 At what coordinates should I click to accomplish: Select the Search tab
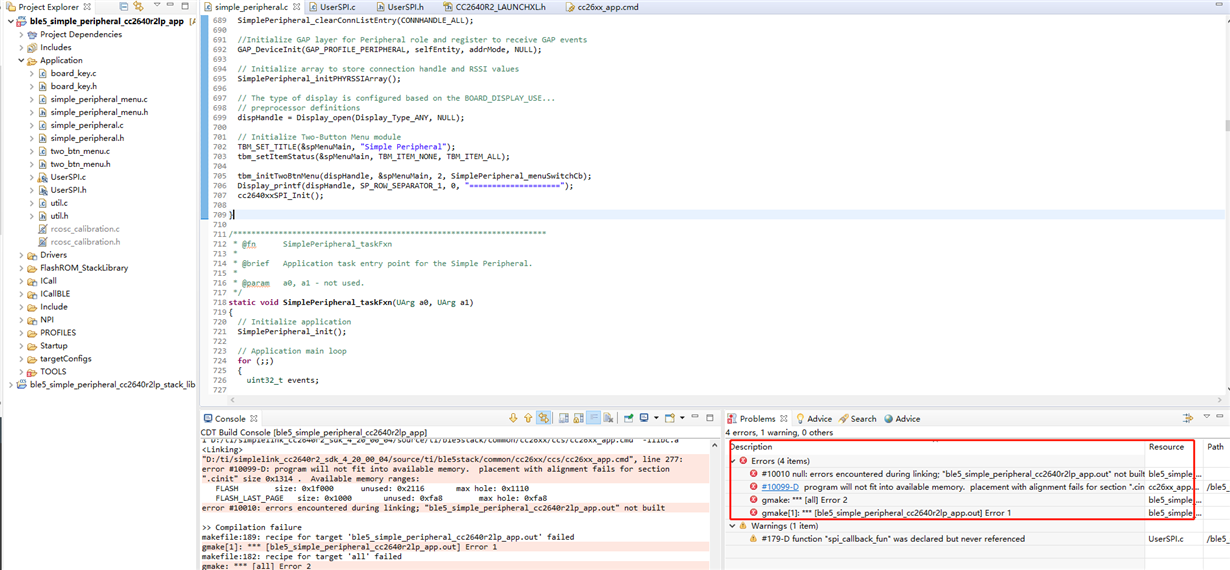point(857,419)
